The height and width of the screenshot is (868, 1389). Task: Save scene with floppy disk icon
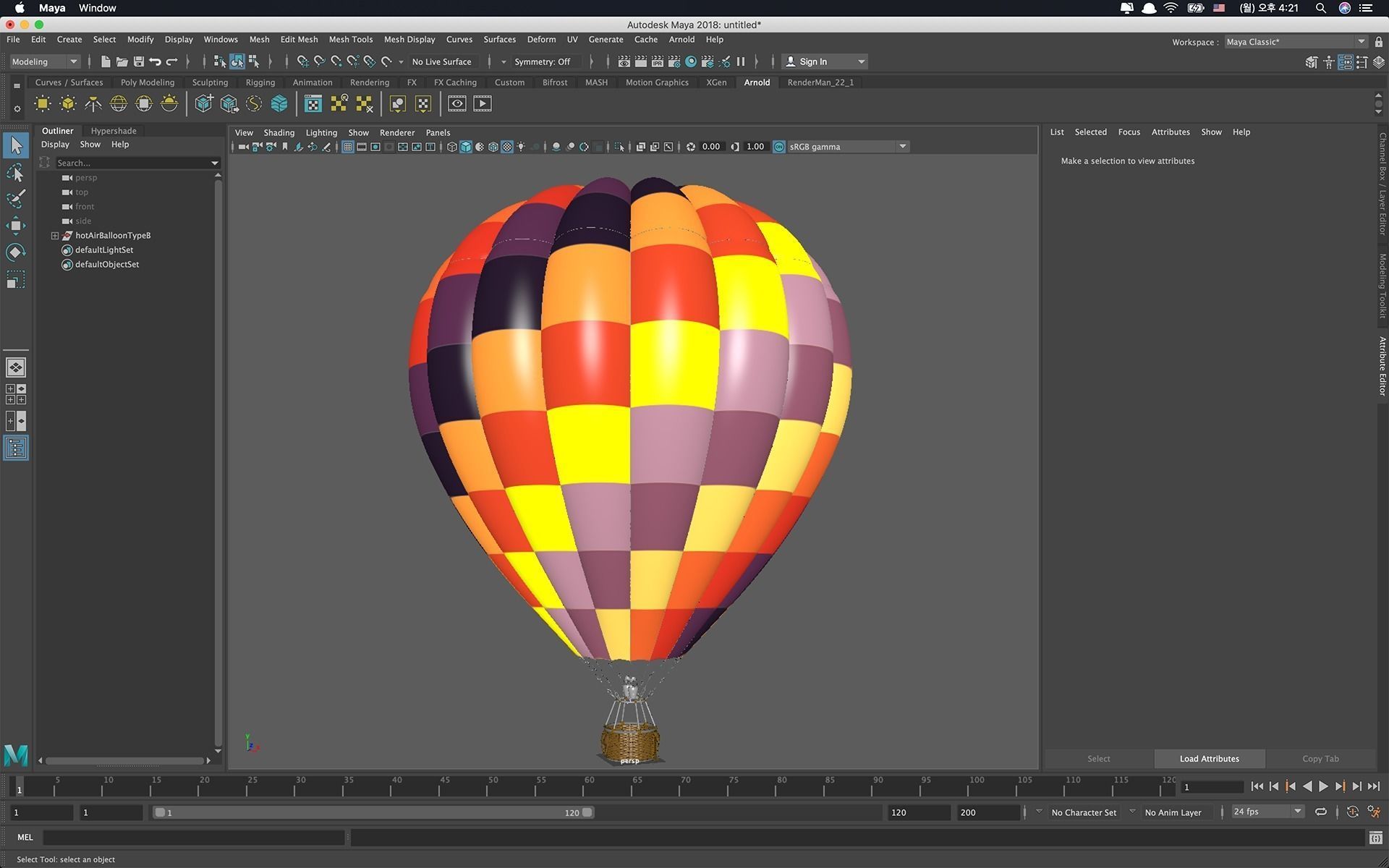139,61
